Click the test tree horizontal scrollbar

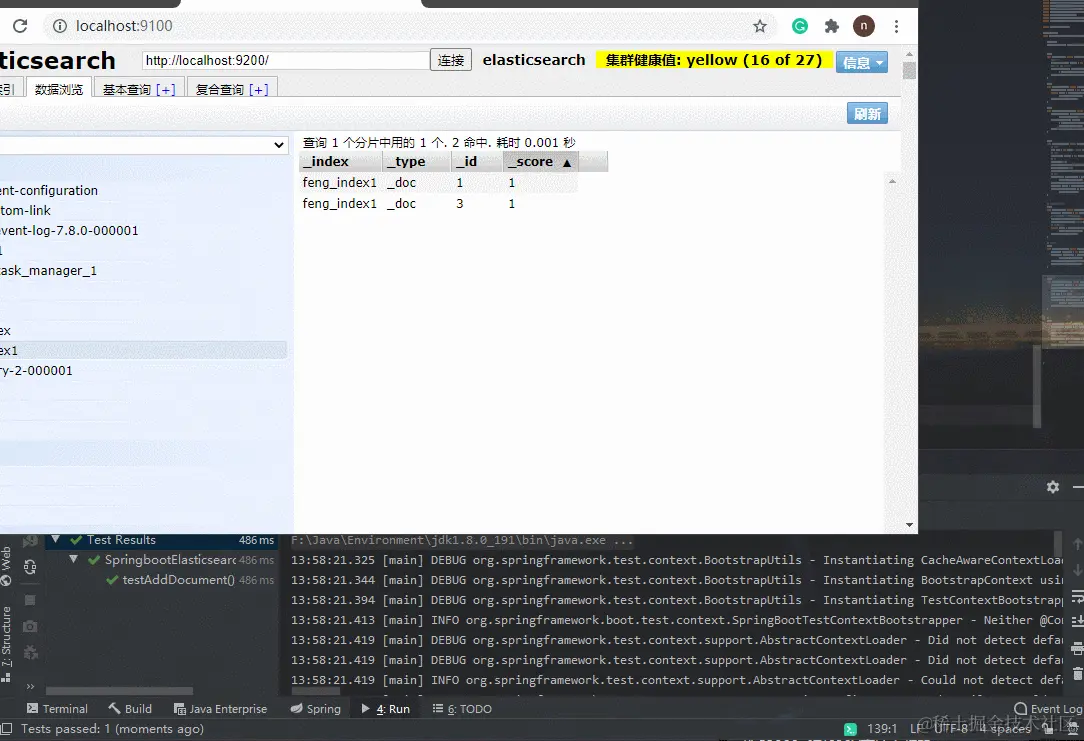pyautogui.click(x=119, y=691)
